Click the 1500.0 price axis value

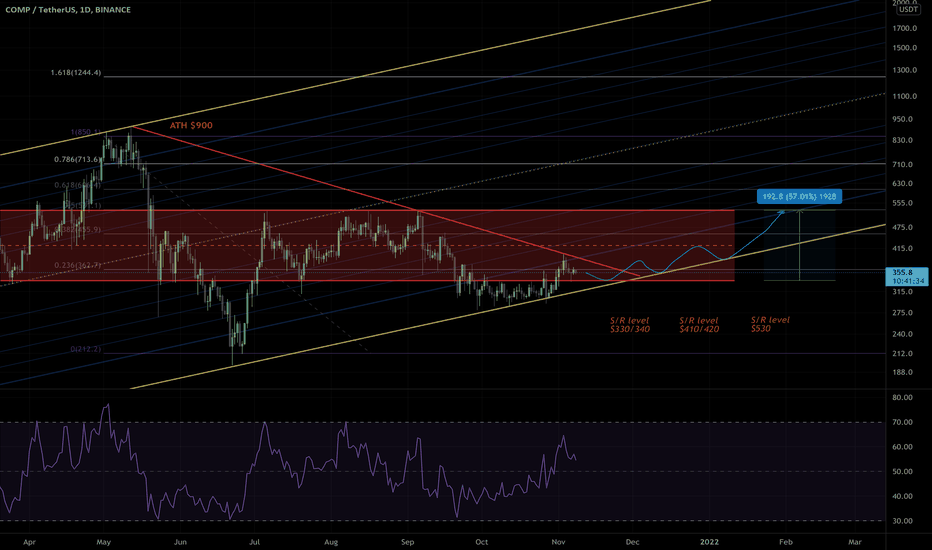[x=905, y=48]
